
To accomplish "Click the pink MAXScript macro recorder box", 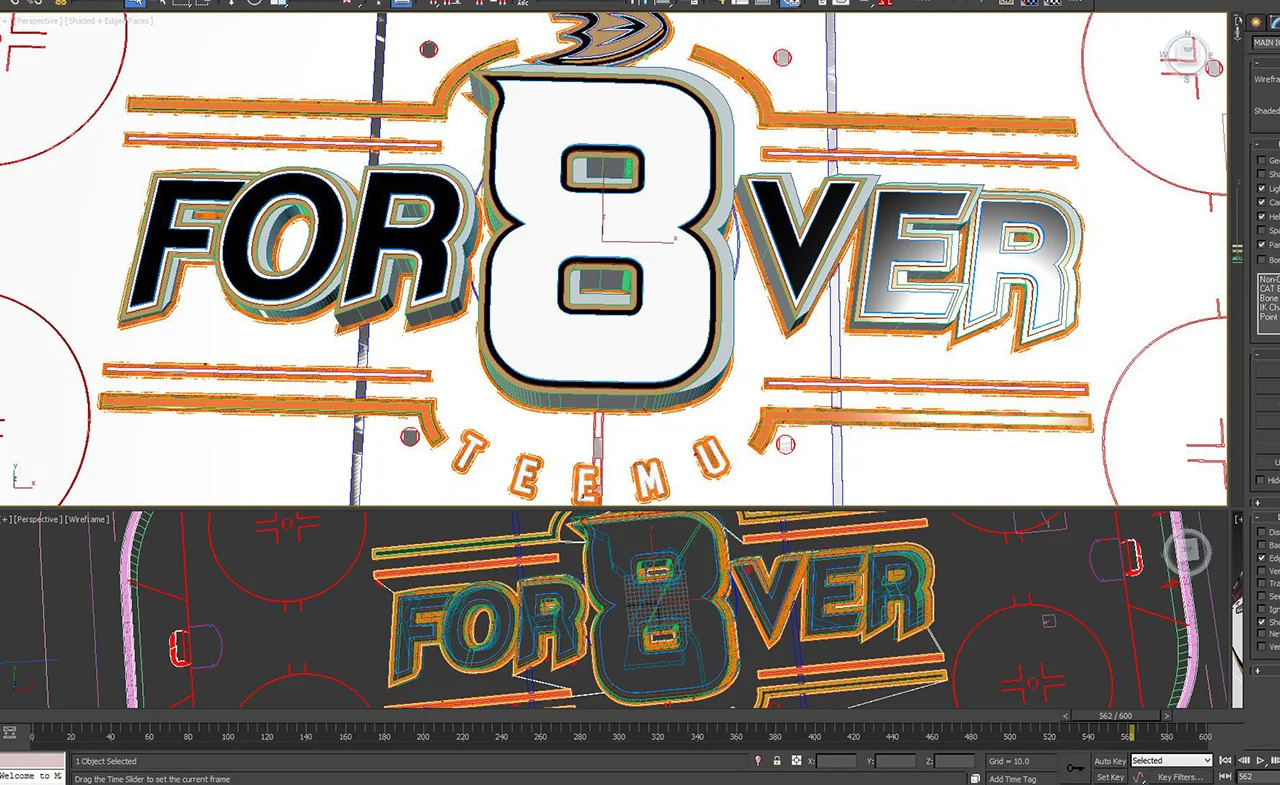I will click(32, 761).
